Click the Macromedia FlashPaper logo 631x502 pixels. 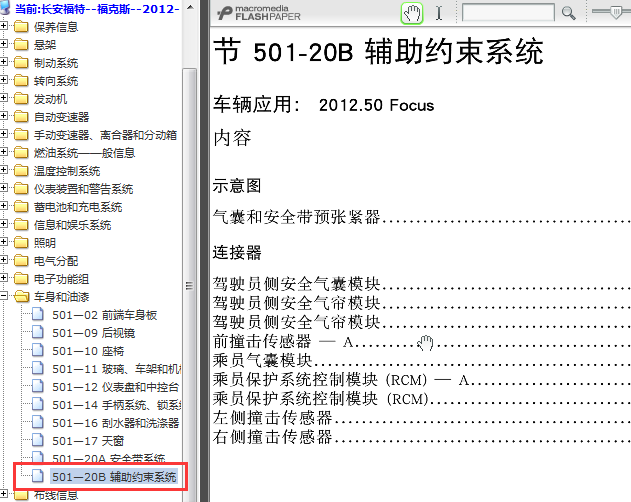pos(259,13)
